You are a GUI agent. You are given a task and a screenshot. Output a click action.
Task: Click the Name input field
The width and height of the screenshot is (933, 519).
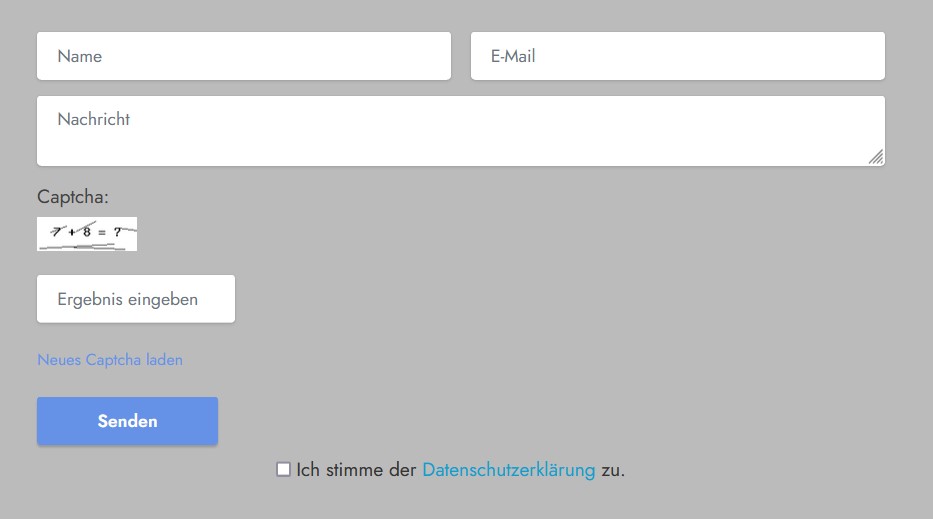pos(243,56)
